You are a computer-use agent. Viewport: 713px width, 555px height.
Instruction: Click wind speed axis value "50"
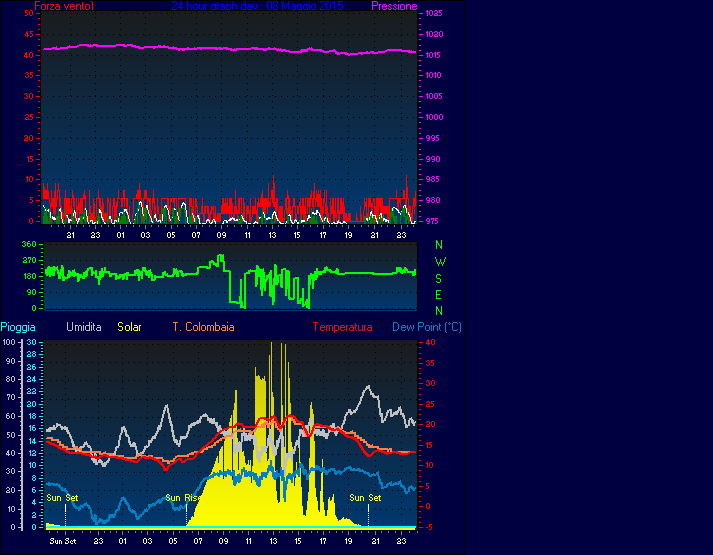tap(29, 13)
